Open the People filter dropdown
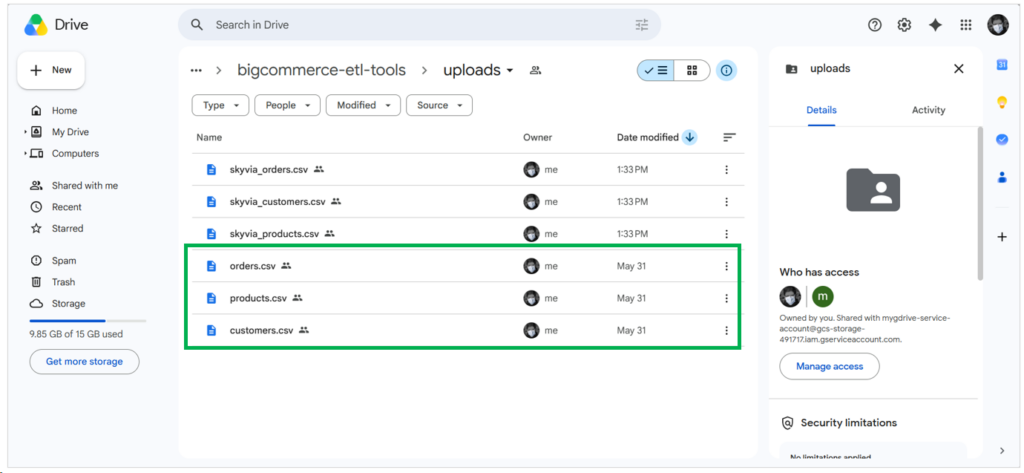Image resolution: width=1024 pixels, height=473 pixels. (287, 105)
